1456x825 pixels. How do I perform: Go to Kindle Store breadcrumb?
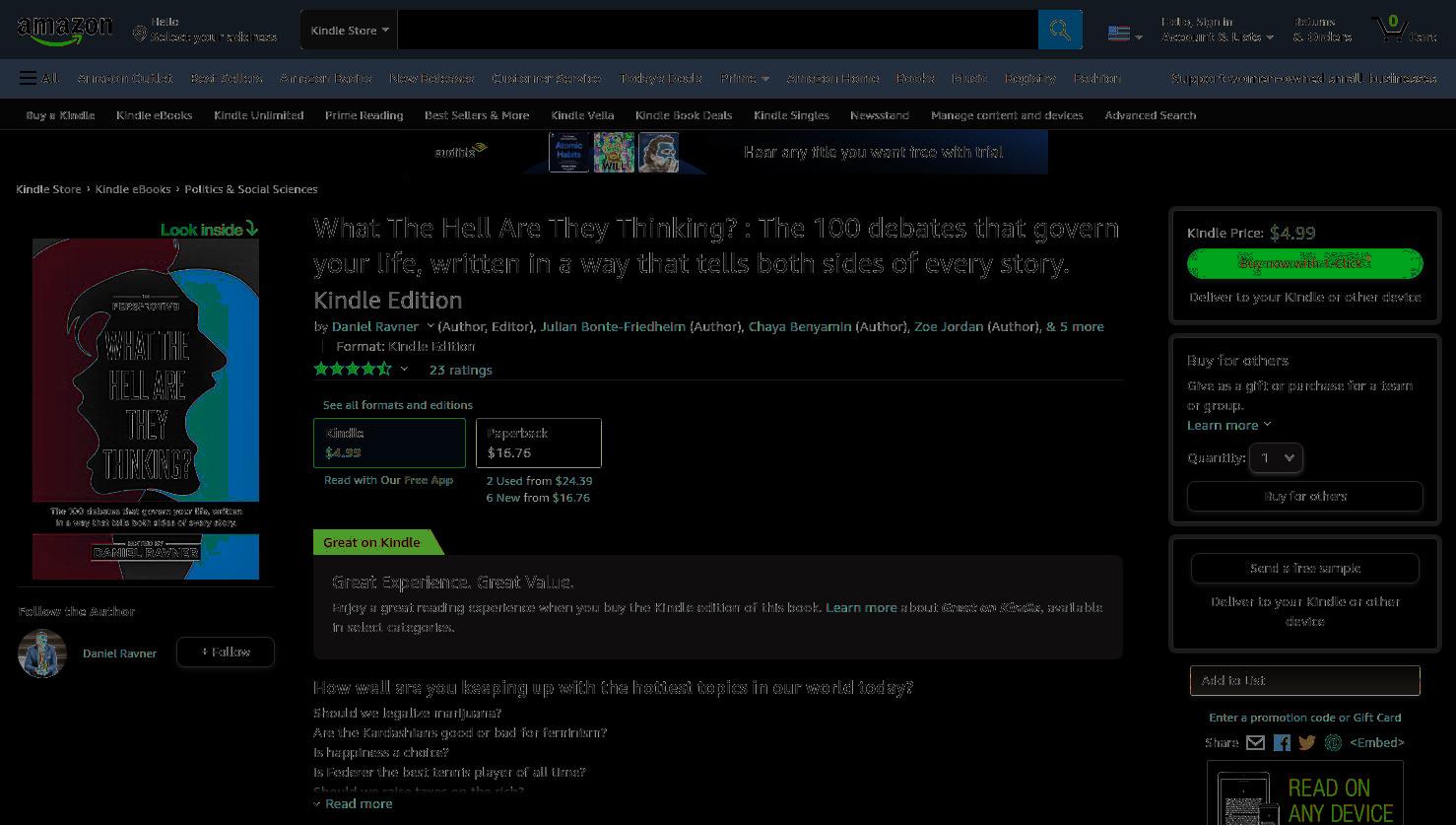coord(48,189)
